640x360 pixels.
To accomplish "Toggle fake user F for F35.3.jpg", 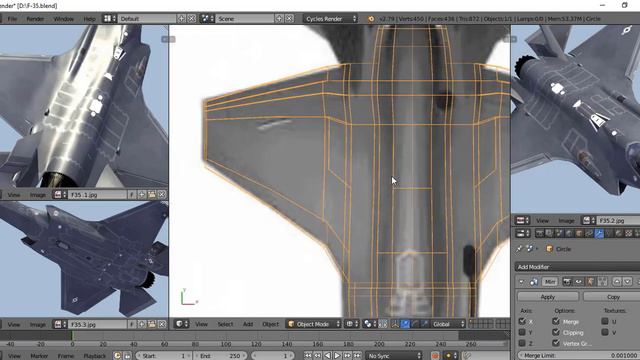I will 131,324.
